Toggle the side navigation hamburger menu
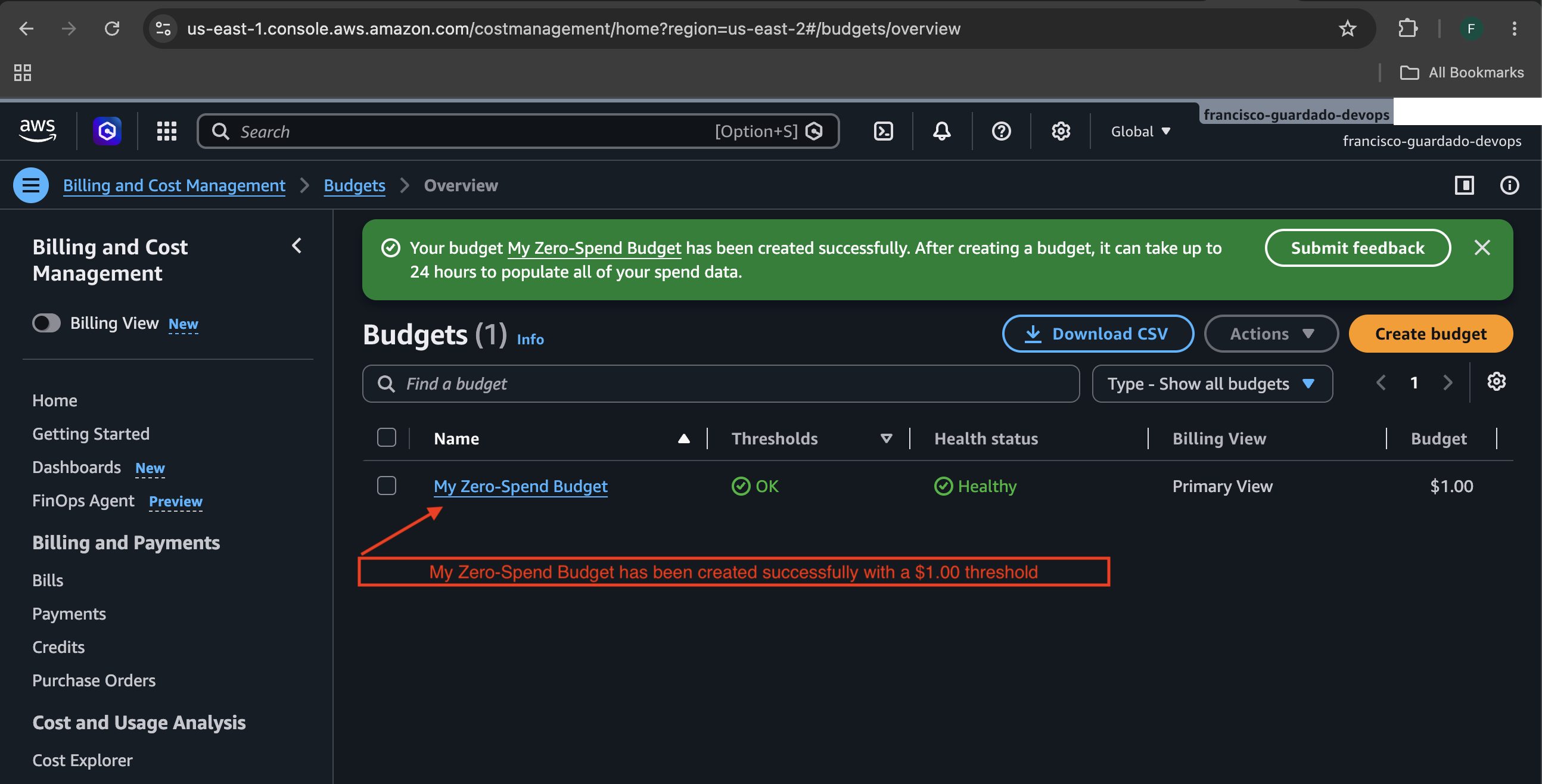The image size is (1542, 784). coord(31,185)
